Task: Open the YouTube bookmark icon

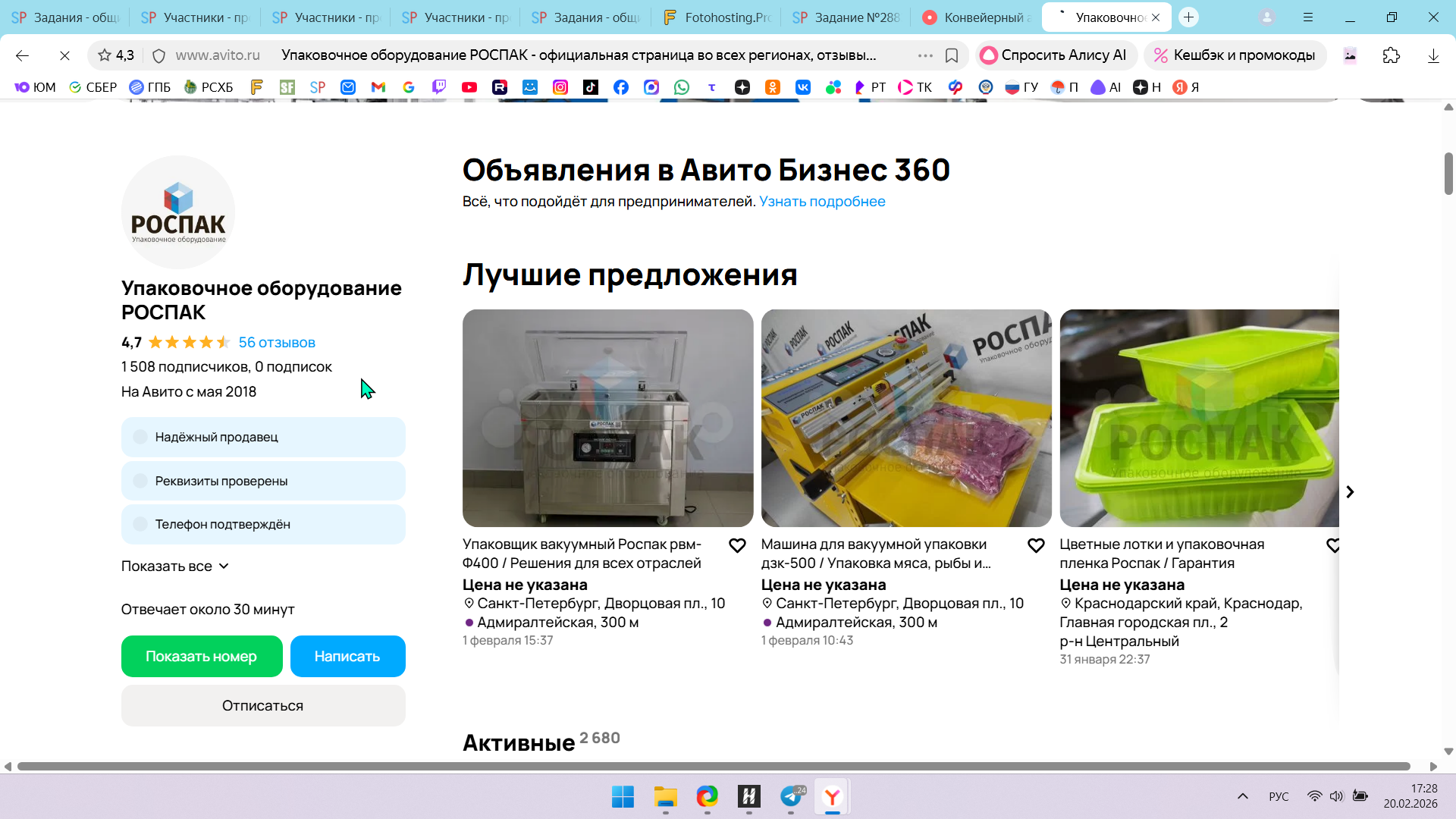Action: [x=469, y=87]
